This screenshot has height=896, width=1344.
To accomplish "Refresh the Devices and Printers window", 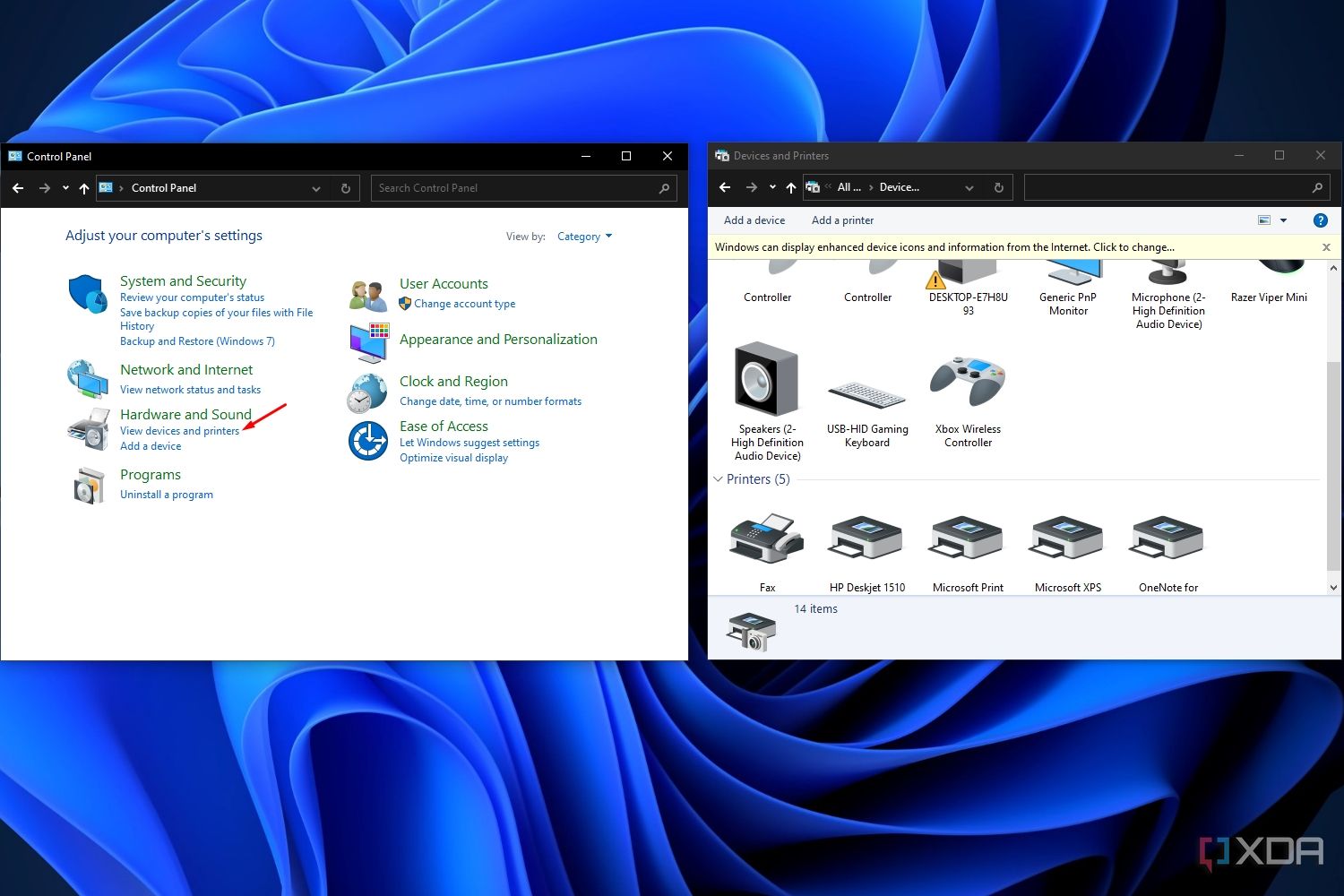I will coord(998,187).
